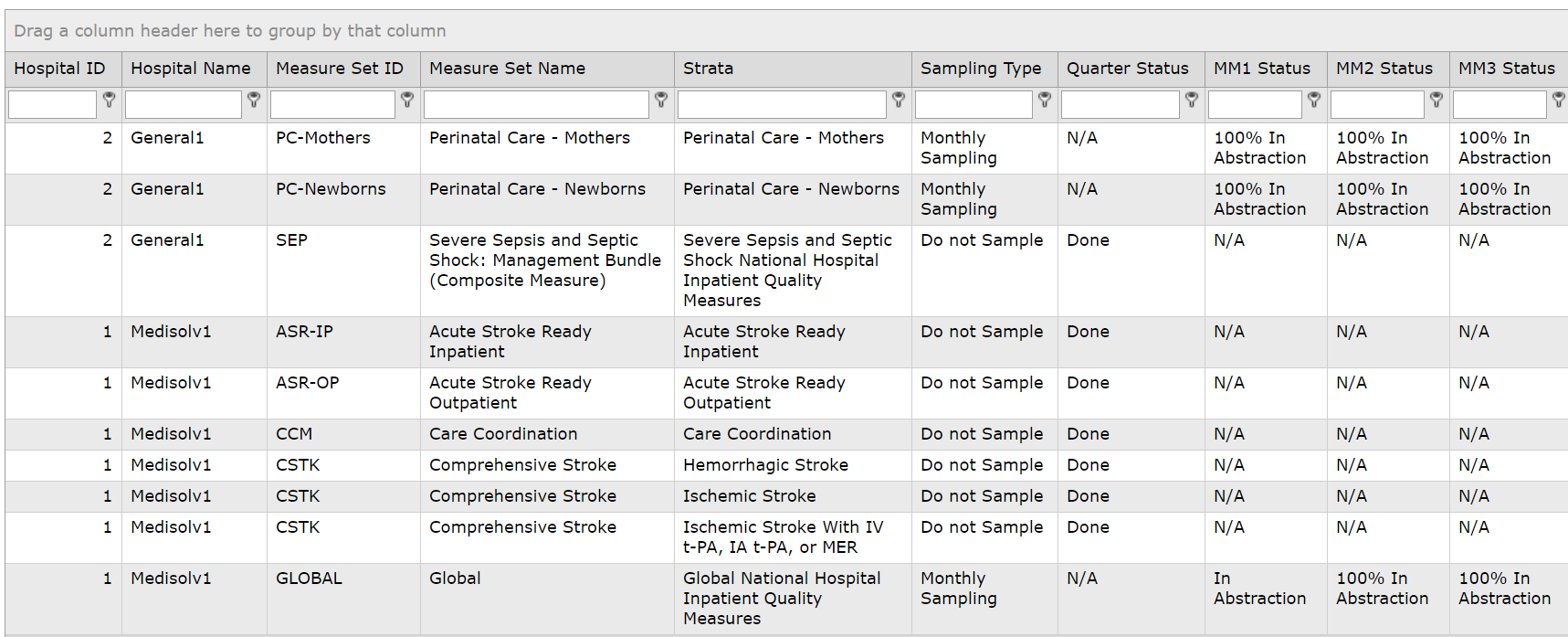Focus the Strata filter text box

(782, 105)
